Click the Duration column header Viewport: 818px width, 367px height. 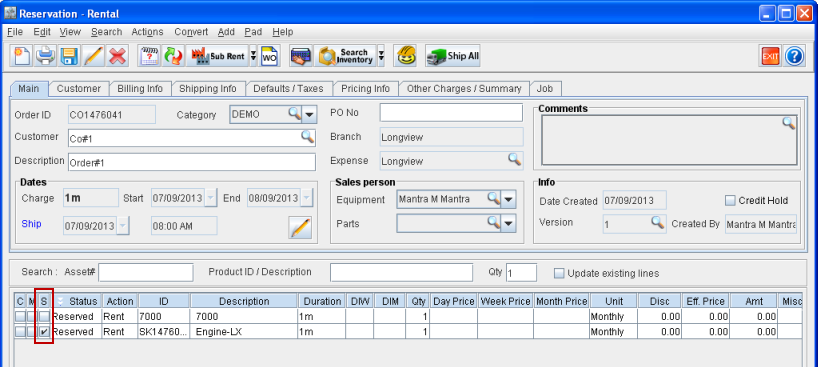[322, 301]
